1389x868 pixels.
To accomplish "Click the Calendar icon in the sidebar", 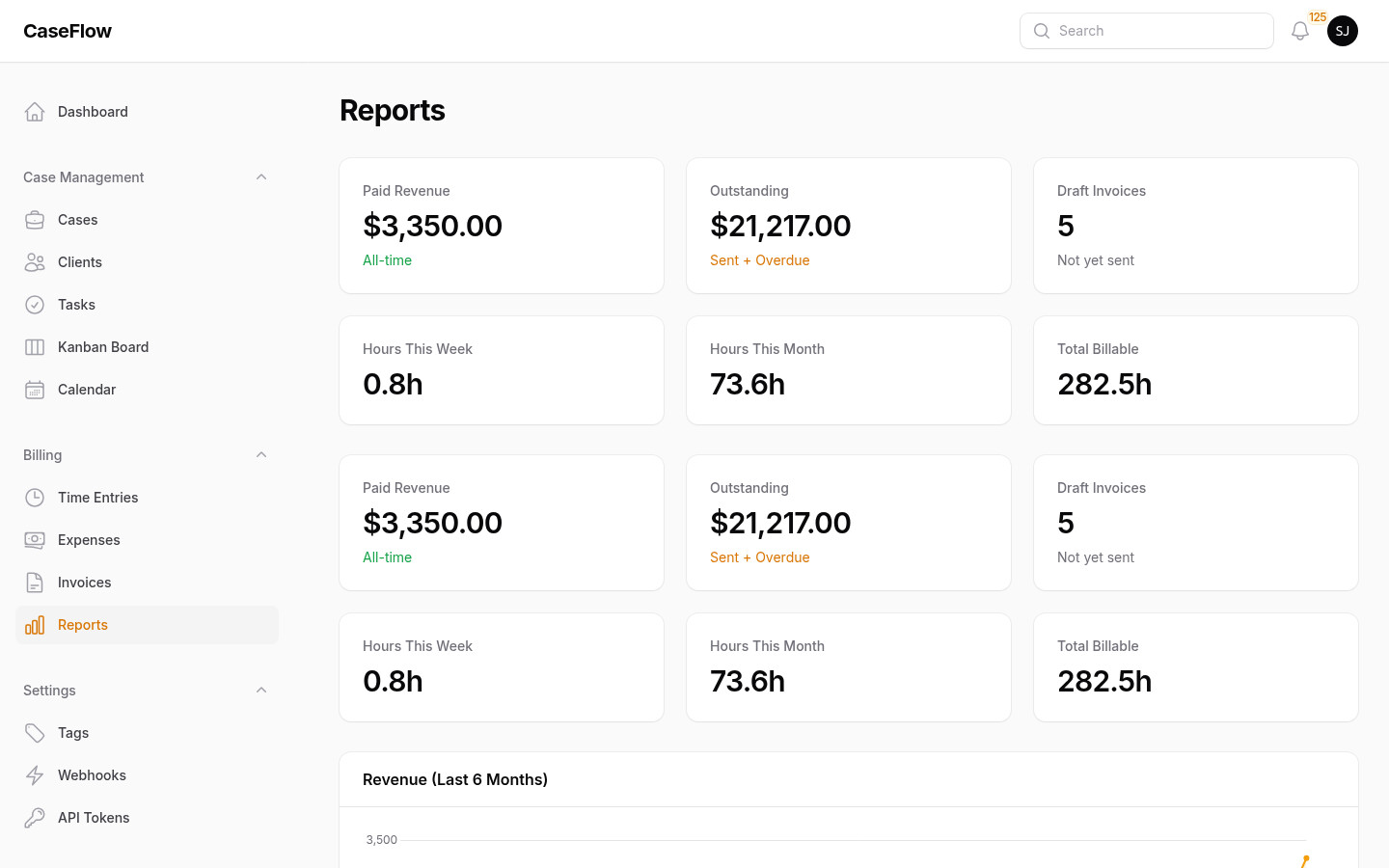I will tap(35, 389).
